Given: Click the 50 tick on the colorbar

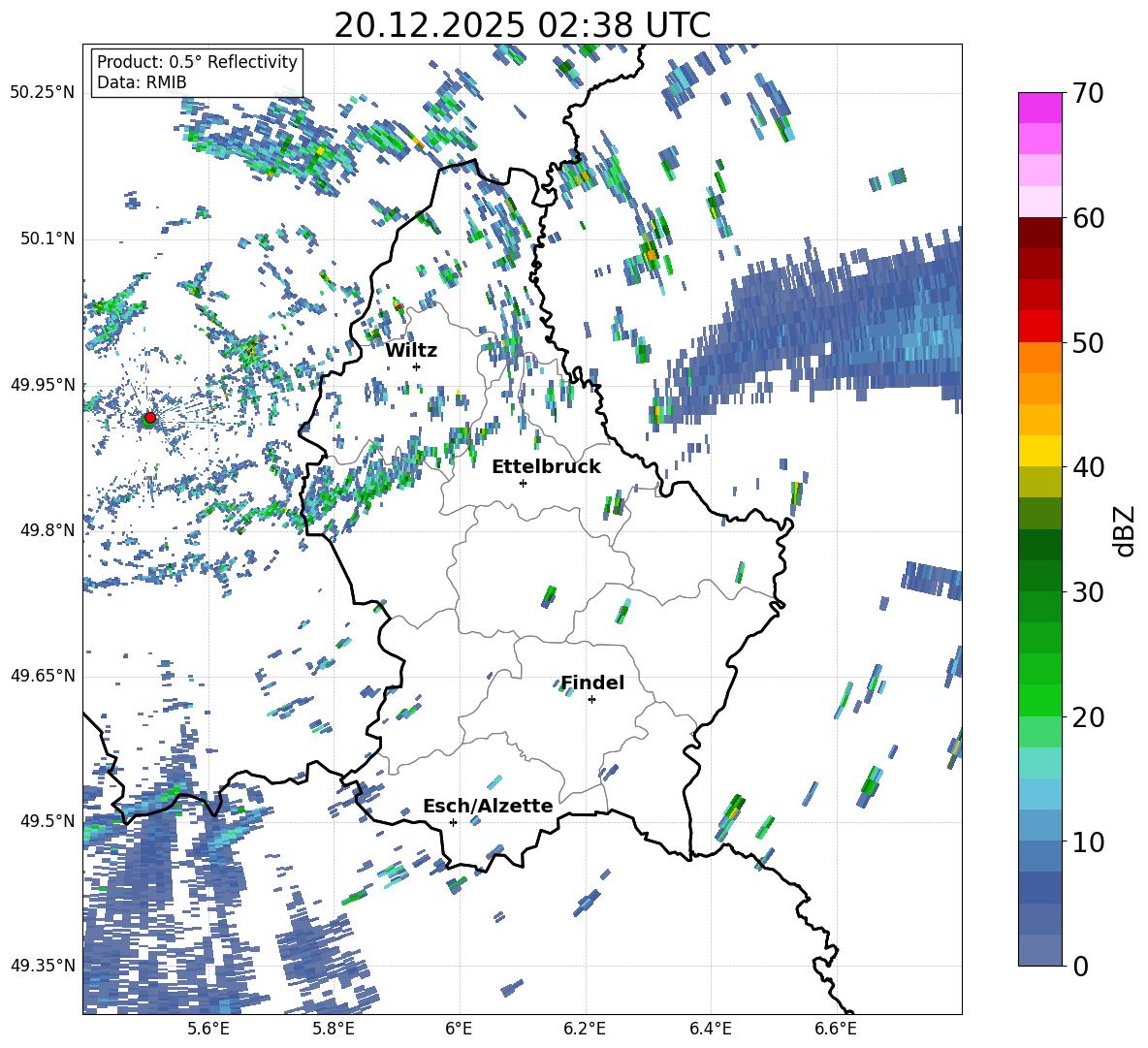Looking at the screenshot, I should pyautogui.click(x=1088, y=343).
